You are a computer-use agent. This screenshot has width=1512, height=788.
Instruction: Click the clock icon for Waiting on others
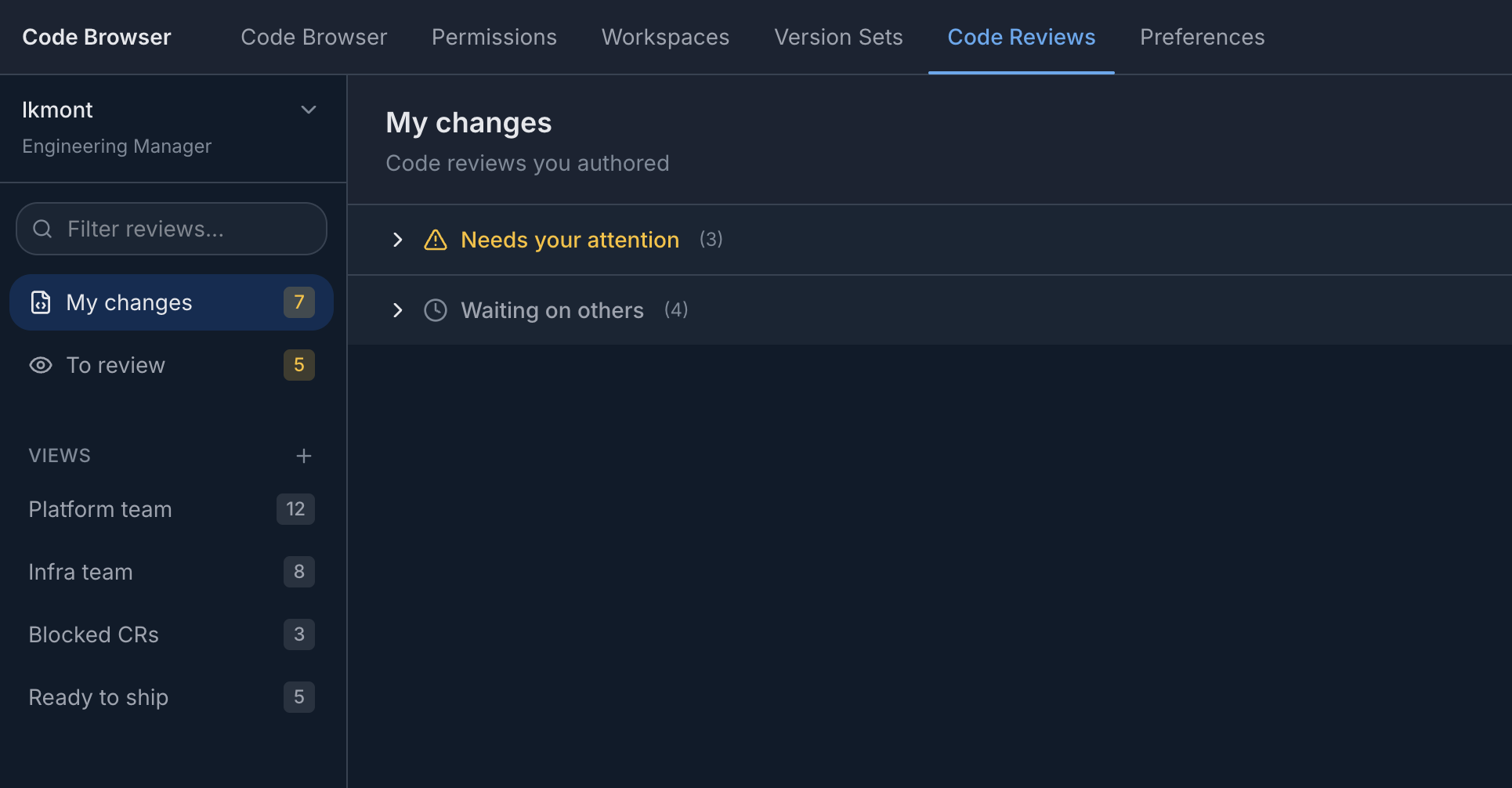coord(436,310)
